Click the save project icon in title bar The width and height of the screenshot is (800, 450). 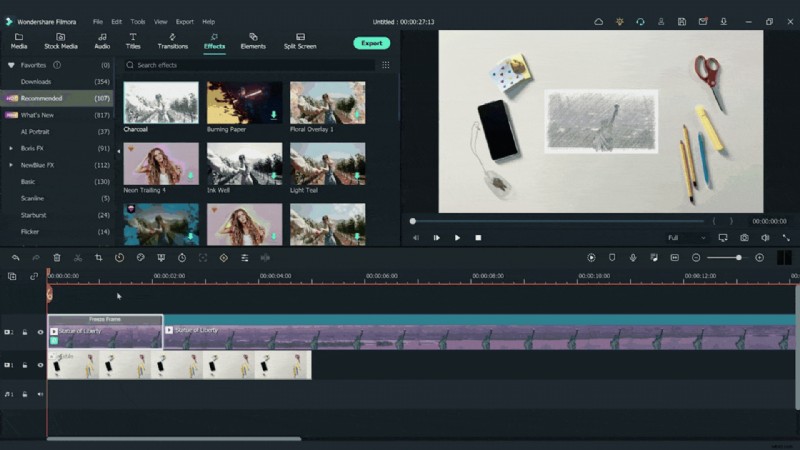tap(682, 21)
